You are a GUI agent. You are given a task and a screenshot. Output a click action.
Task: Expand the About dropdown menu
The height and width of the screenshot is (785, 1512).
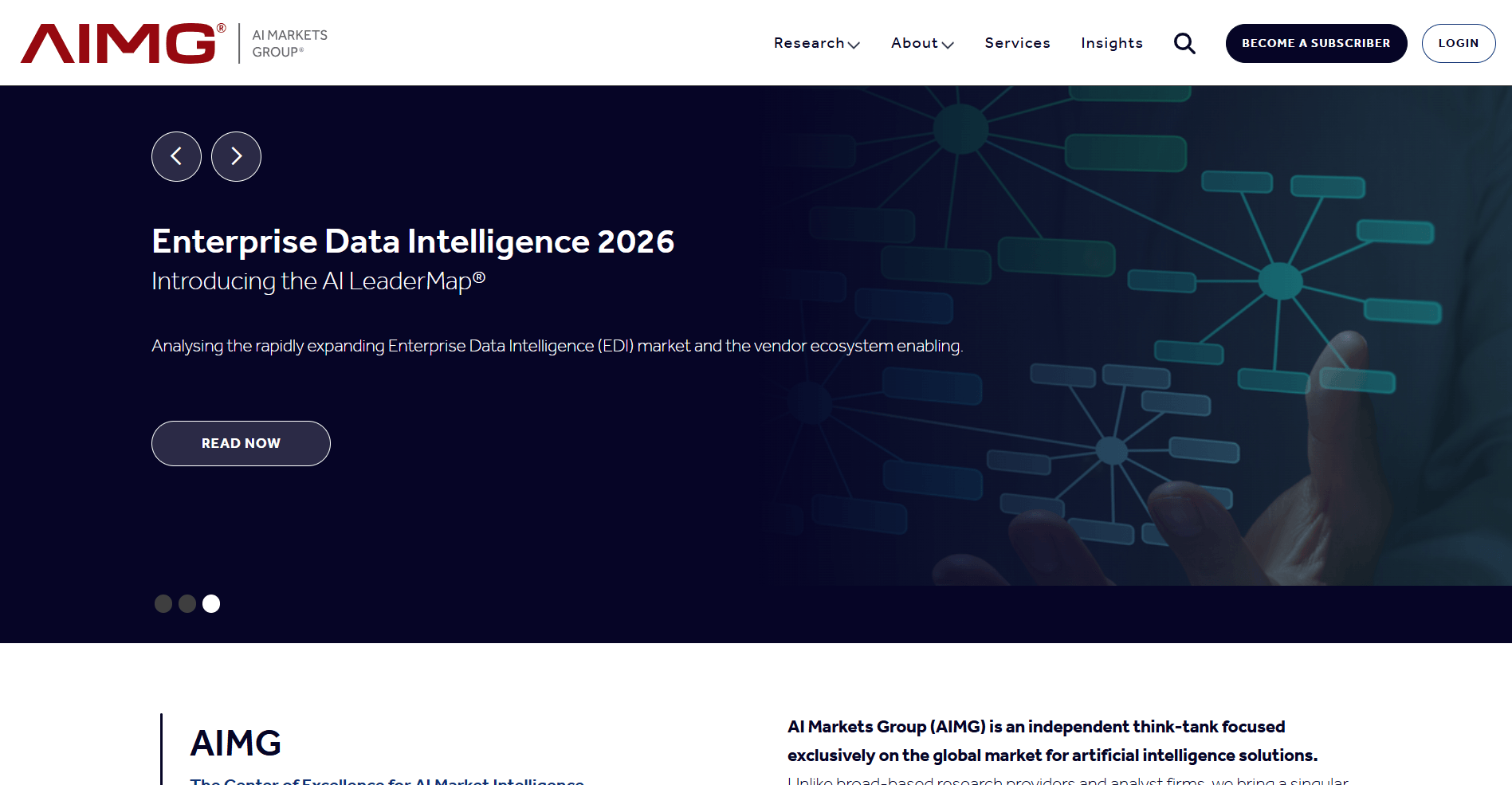[x=922, y=43]
